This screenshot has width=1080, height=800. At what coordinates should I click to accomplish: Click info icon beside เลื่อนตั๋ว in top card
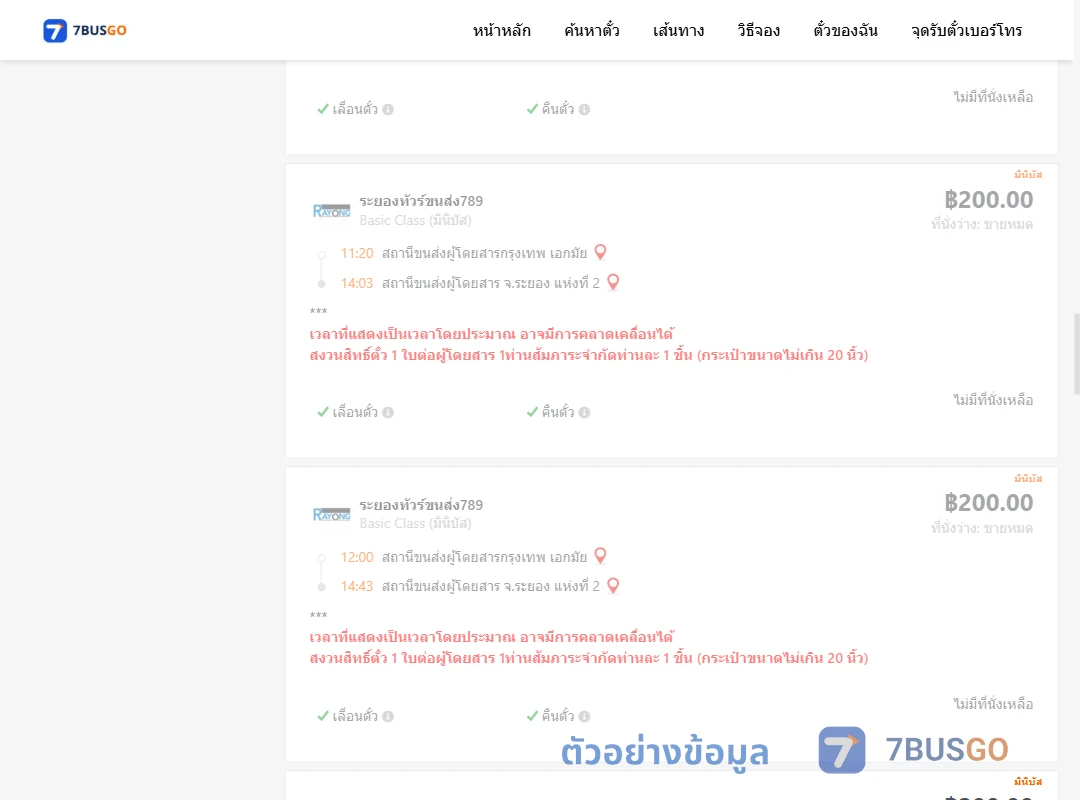coord(388,110)
